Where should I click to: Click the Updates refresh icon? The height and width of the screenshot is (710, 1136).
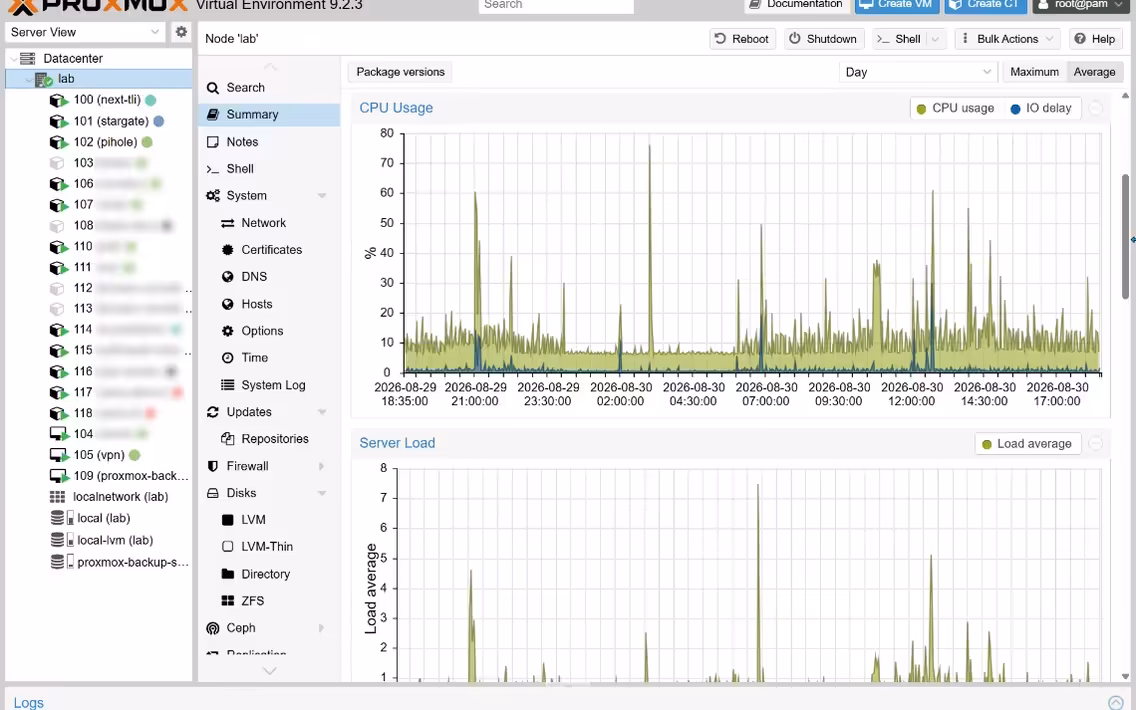coord(213,412)
